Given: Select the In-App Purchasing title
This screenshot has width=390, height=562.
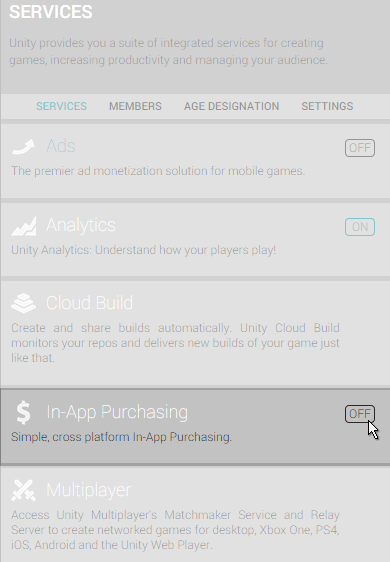Looking at the screenshot, I should [117, 412].
